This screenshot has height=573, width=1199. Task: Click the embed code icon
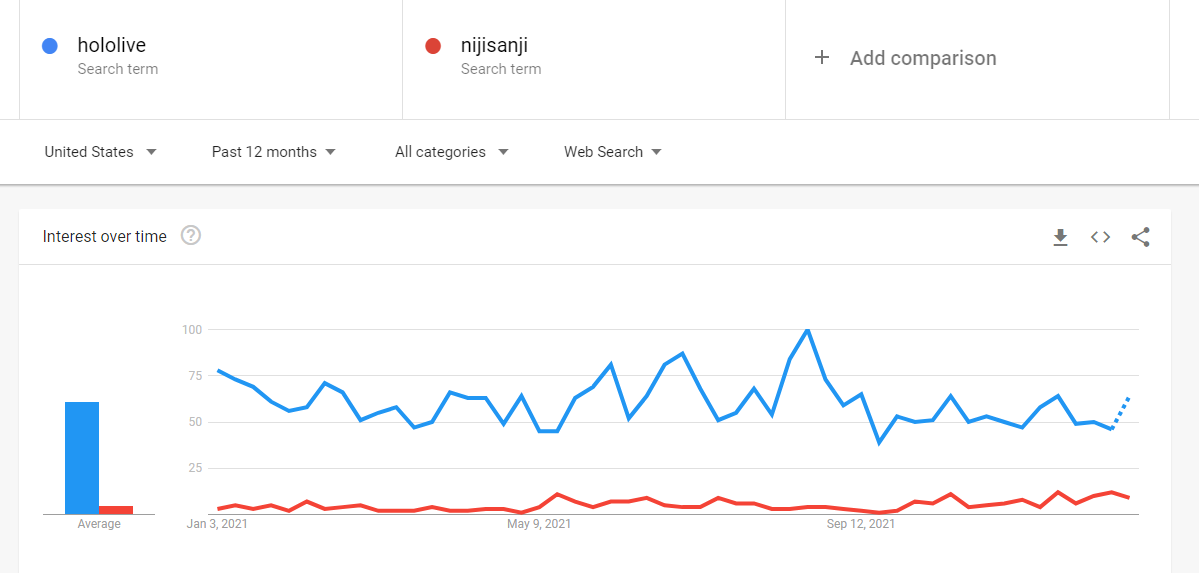coord(1100,237)
